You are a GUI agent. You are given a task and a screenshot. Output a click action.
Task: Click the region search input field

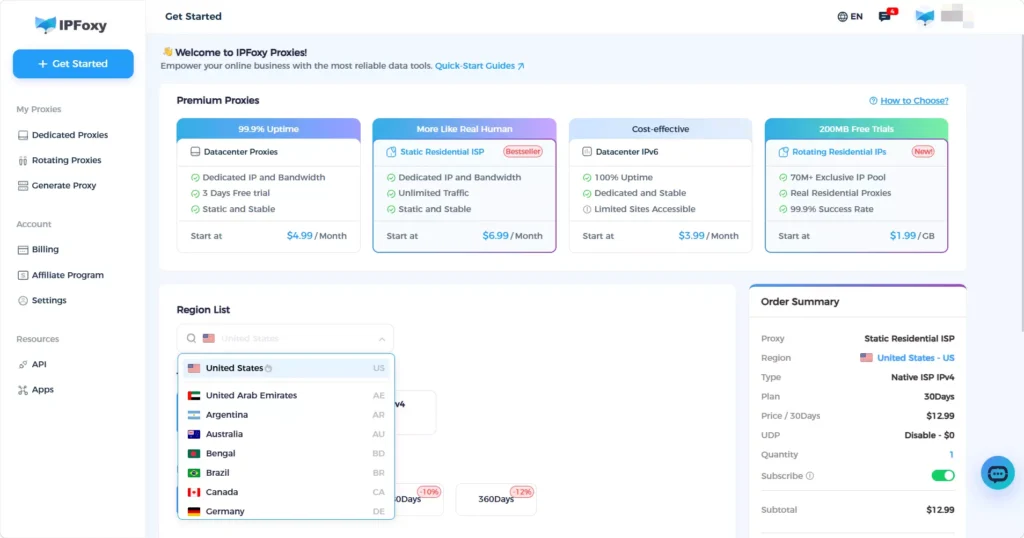click(285, 338)
